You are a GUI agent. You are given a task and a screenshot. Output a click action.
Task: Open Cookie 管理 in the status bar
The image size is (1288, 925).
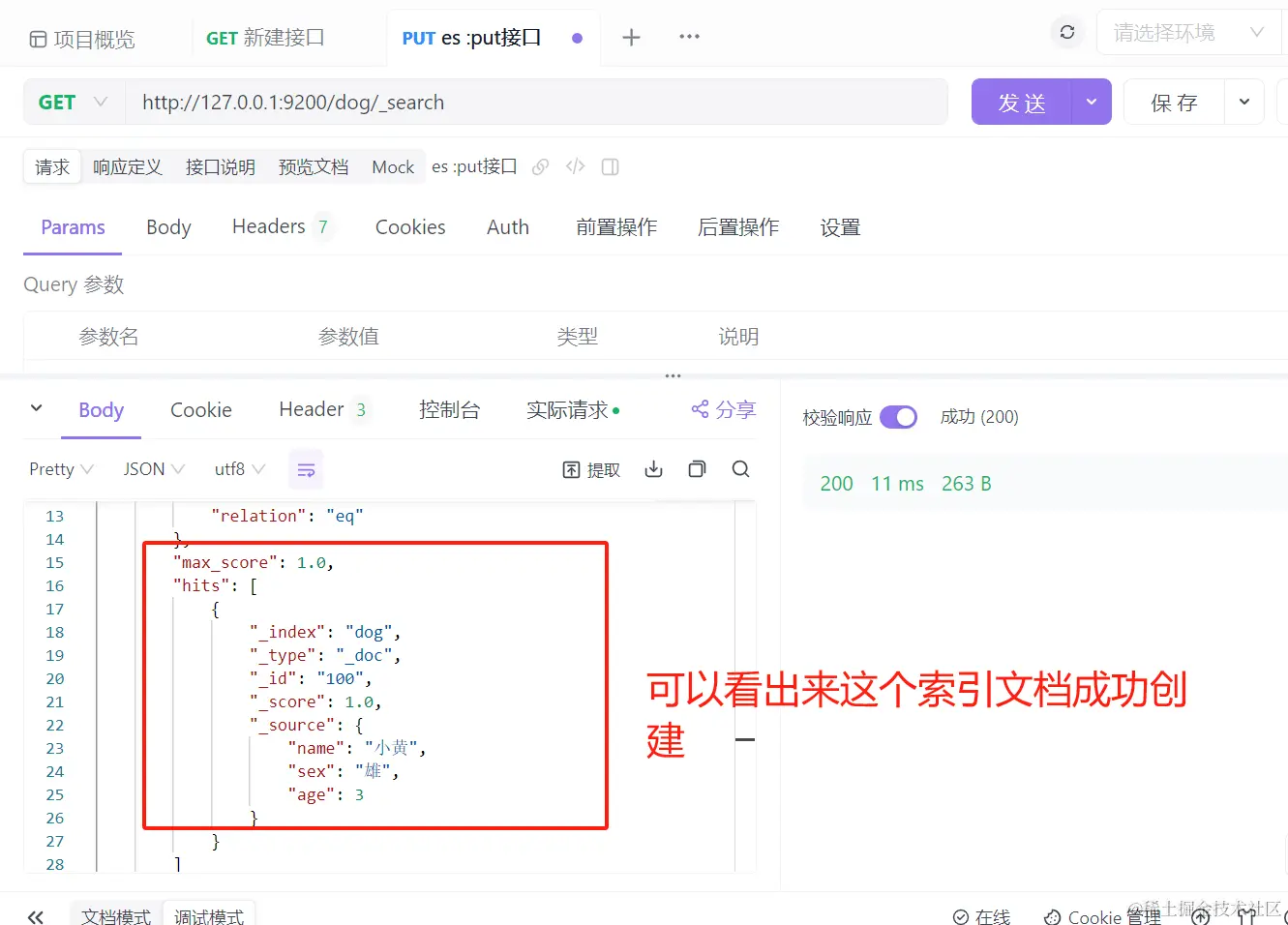point(1101,916)
